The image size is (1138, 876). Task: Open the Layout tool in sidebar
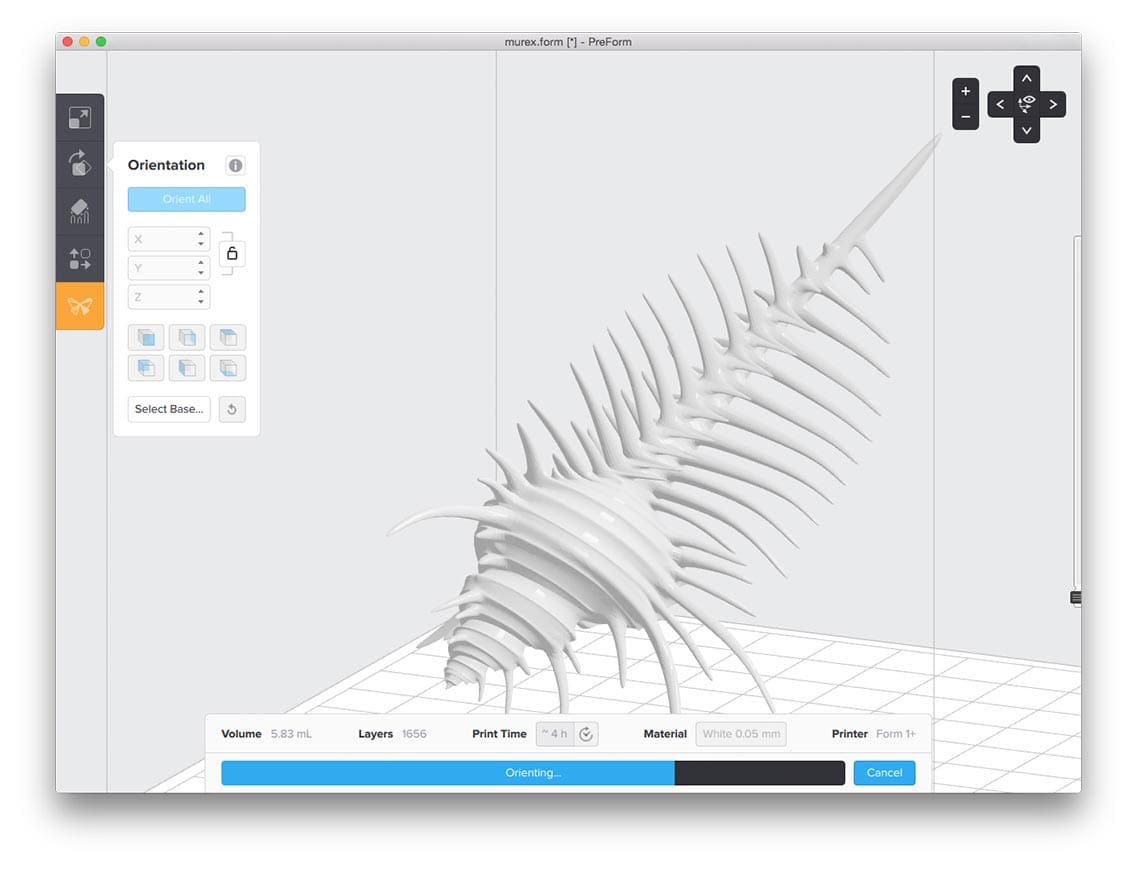(x=80, y=258)
